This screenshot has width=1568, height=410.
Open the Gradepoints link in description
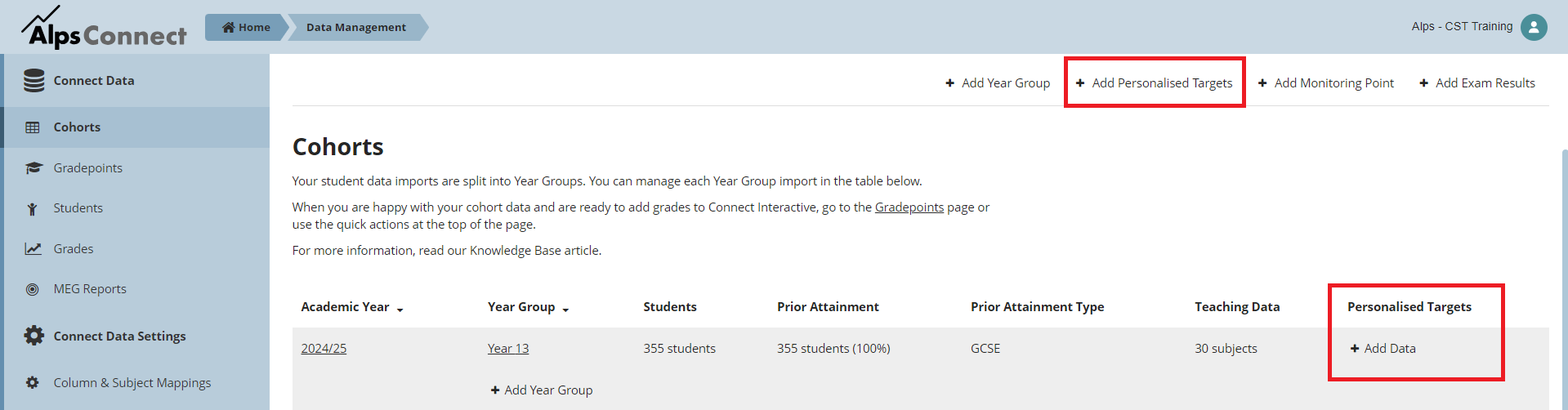click(909, 207)
